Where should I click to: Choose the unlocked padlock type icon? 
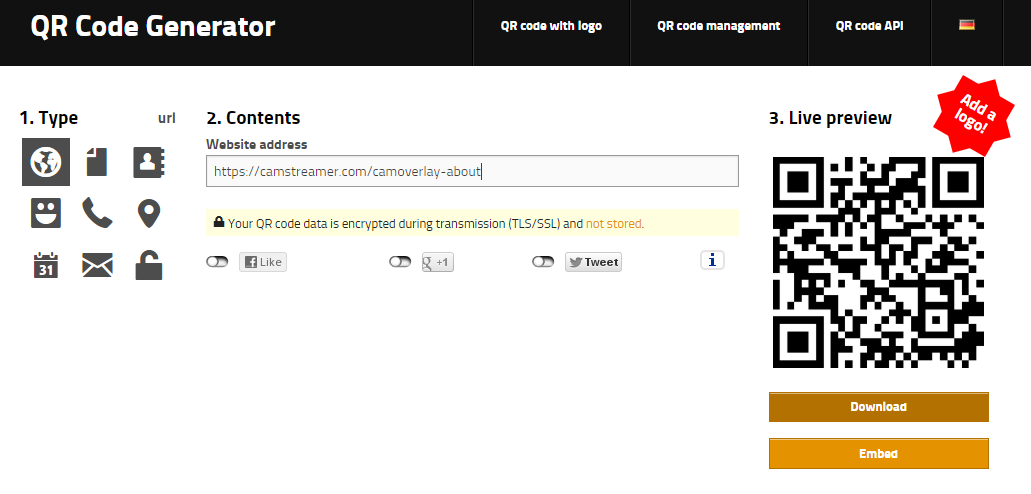point(149,265)
